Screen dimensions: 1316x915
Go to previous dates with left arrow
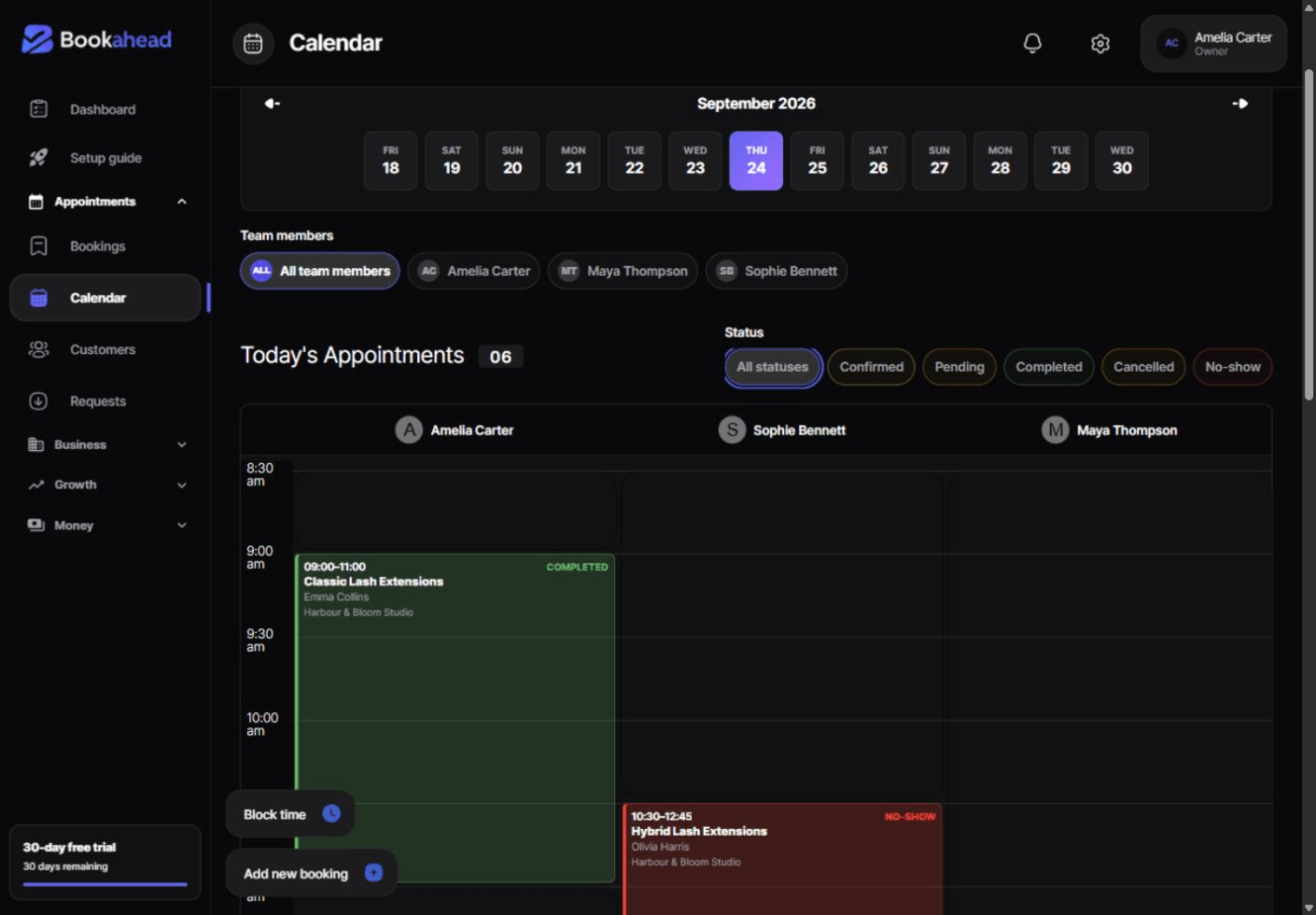(272, 104)
